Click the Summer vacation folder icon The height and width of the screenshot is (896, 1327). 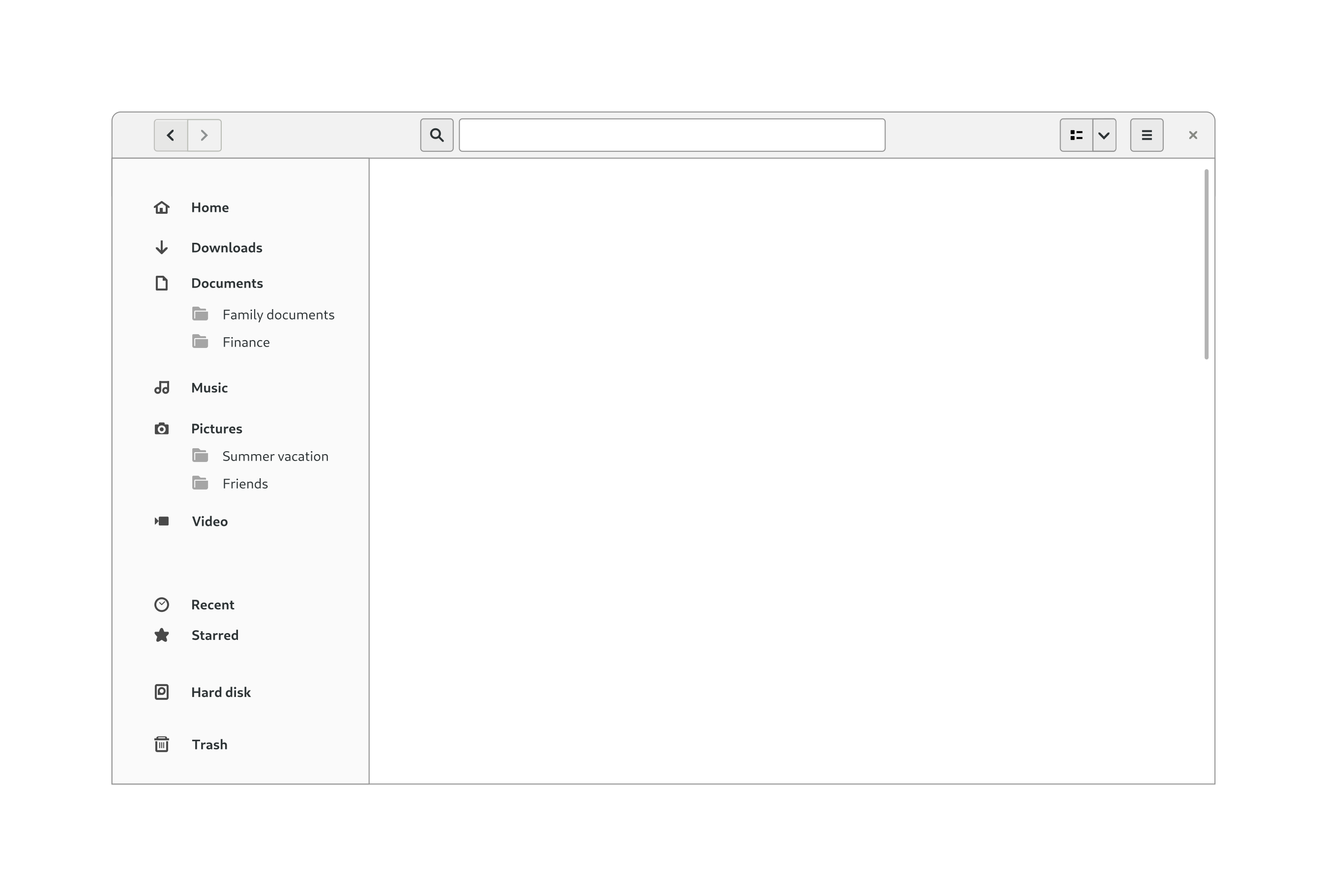pos(200,456)
